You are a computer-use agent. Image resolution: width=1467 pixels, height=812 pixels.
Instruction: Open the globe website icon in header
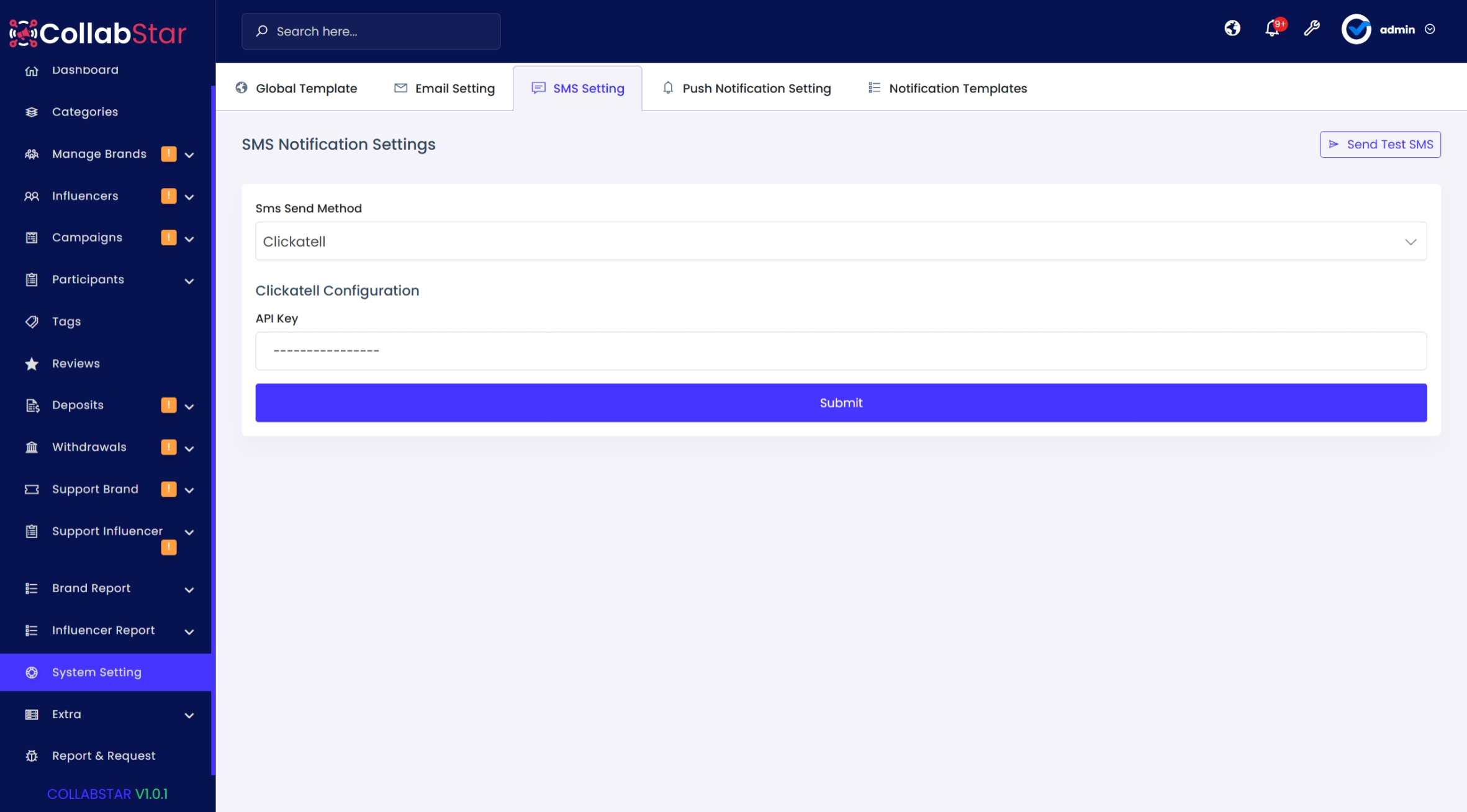click(1232, 29)
